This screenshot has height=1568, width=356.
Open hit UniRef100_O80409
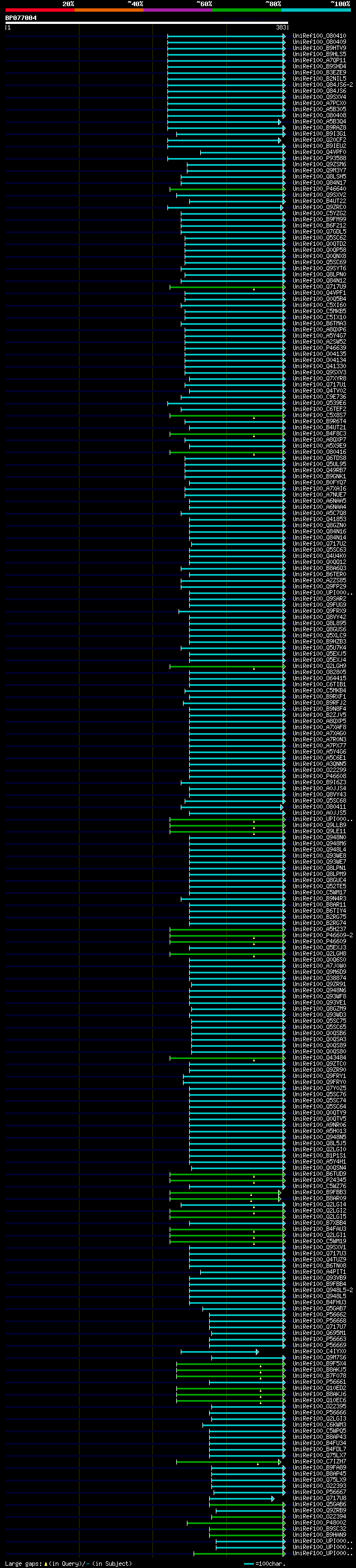pos(319,42)
